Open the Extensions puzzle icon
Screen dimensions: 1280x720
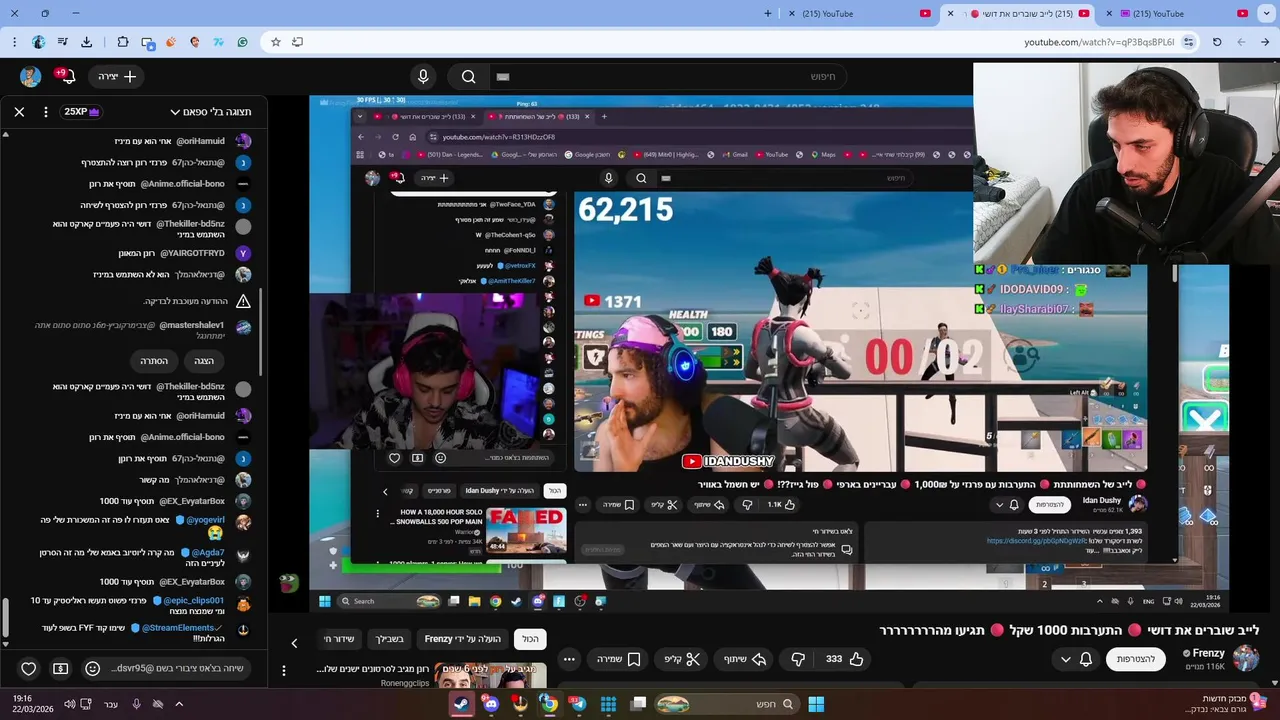click(123, 42)
